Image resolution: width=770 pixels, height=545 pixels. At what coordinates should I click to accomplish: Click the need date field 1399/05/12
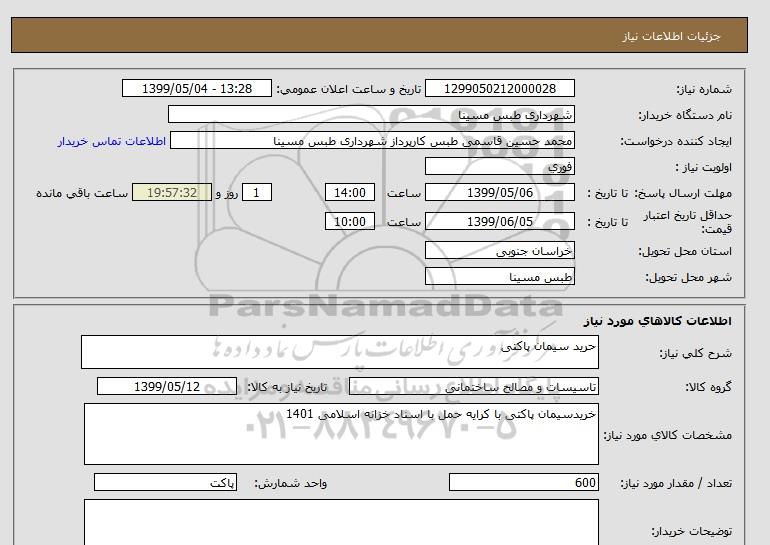coord(167,386)
